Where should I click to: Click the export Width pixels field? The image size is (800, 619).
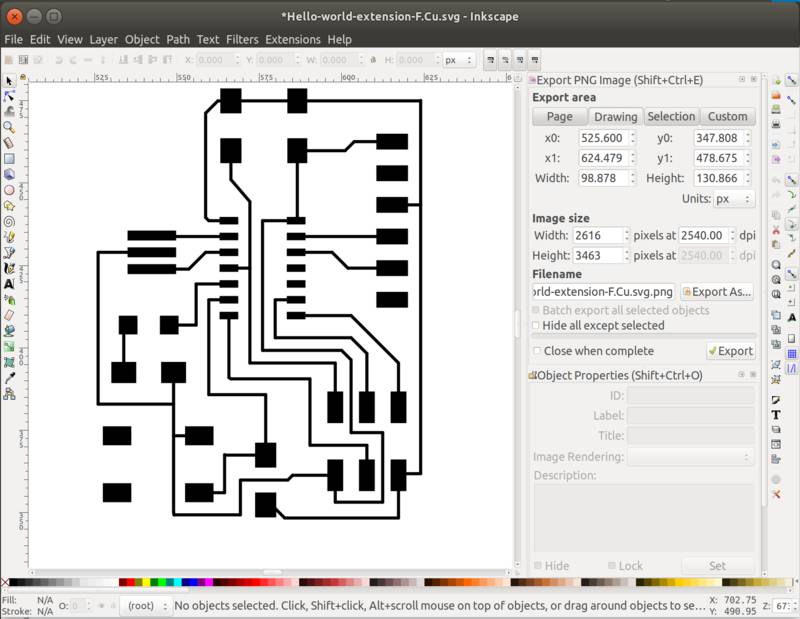(x=598, y=235)
